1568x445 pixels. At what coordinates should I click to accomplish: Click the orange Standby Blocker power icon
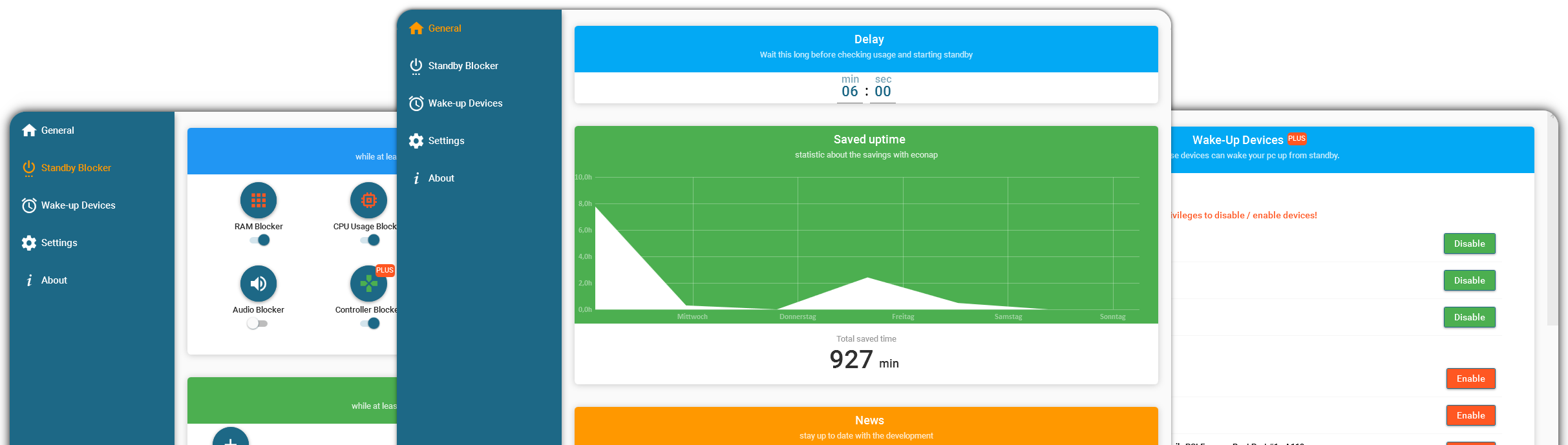click(29, 168)
